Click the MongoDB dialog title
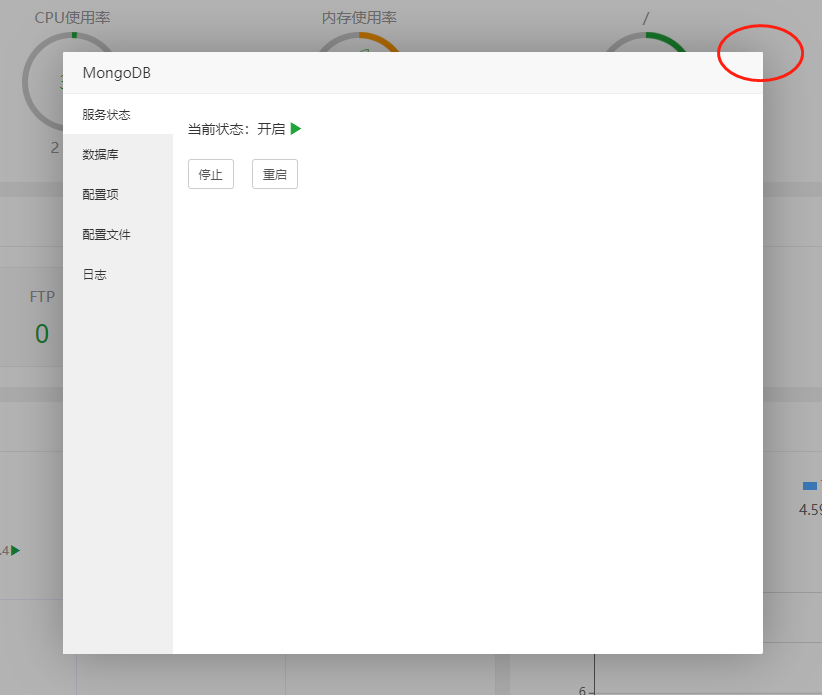822x695 pixels. click(x=116, y=73)
